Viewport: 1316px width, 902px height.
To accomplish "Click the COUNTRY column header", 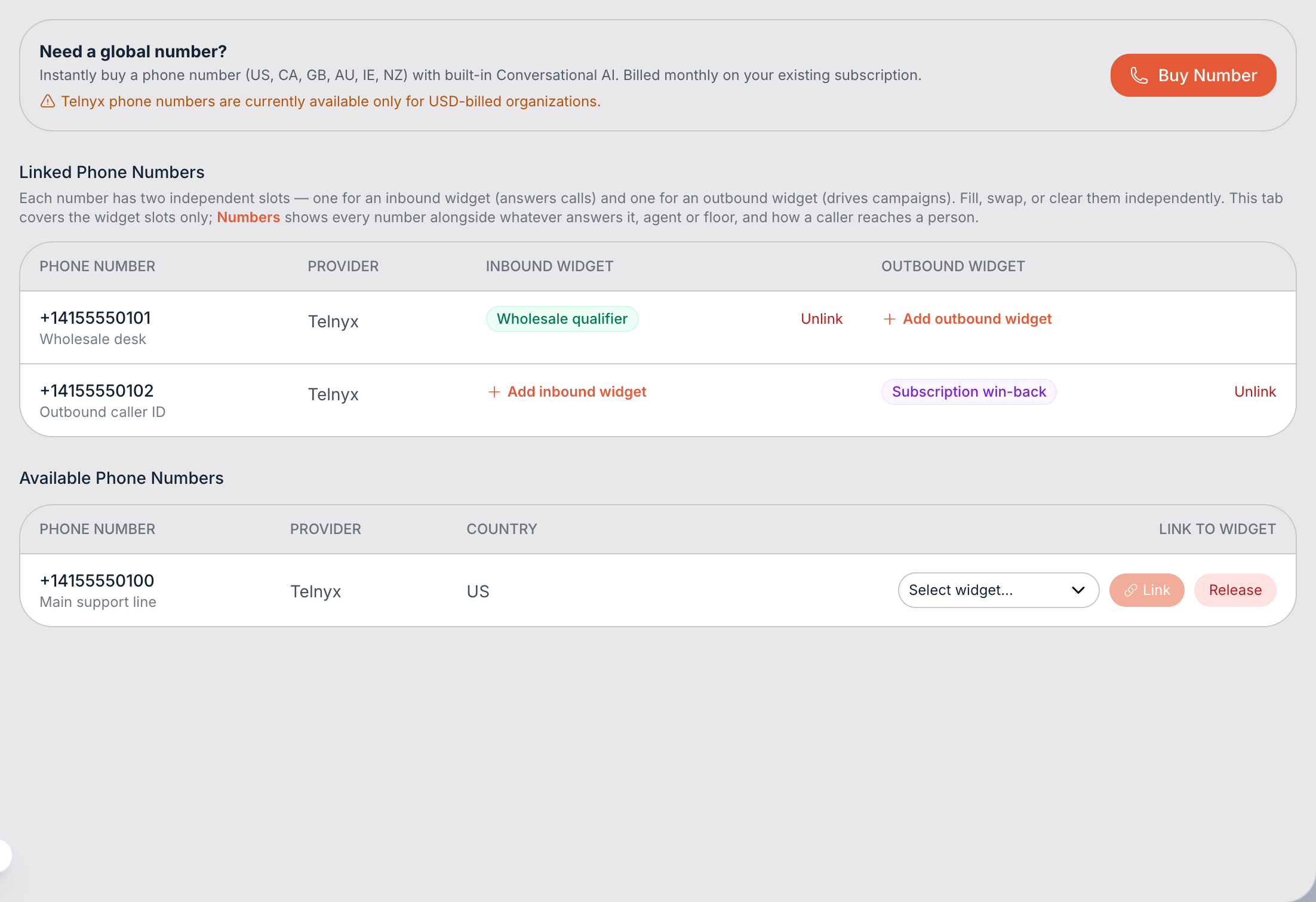I will coord(502,529).
